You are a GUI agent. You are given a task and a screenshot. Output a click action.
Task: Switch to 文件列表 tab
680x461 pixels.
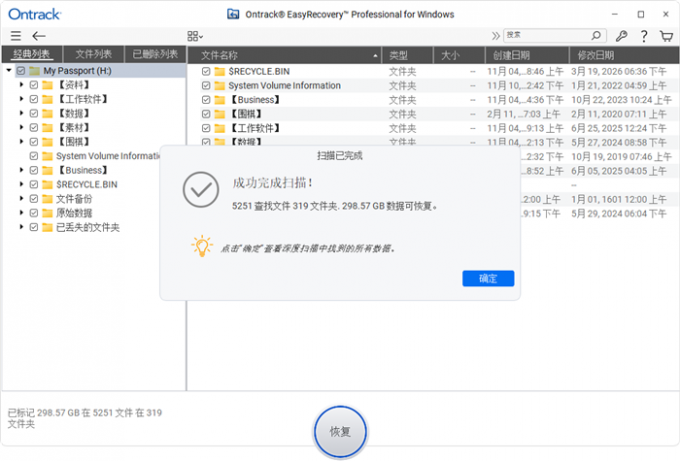click(x=94, y=55)
